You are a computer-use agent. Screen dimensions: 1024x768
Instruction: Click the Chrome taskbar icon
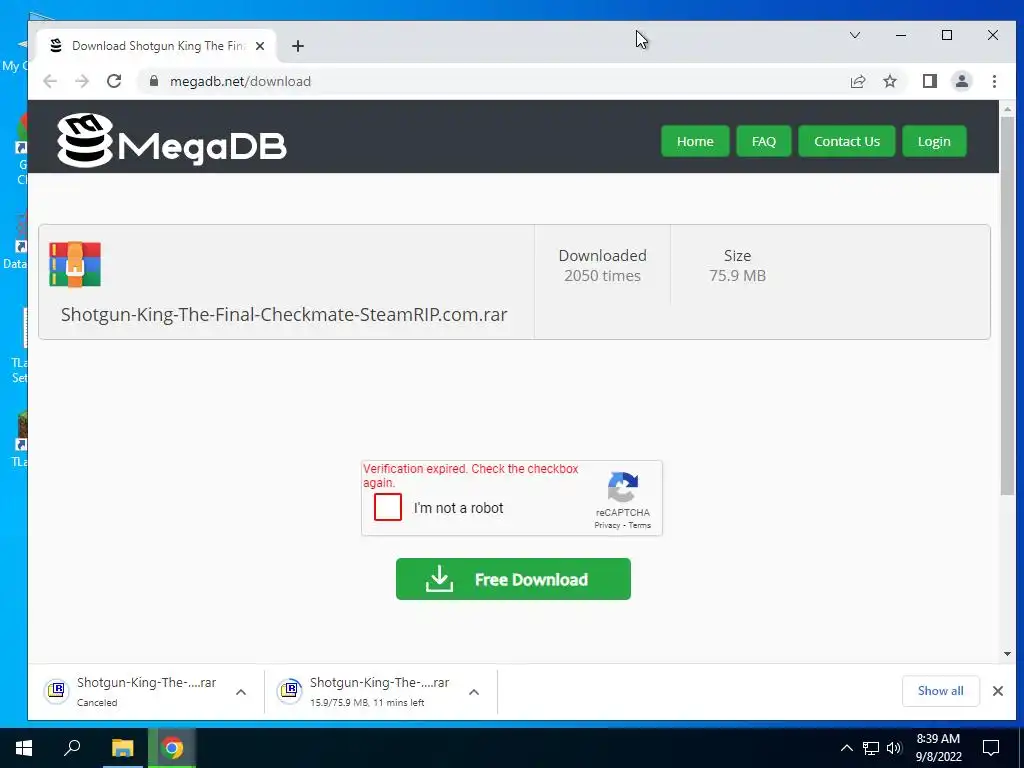point(172,748)
